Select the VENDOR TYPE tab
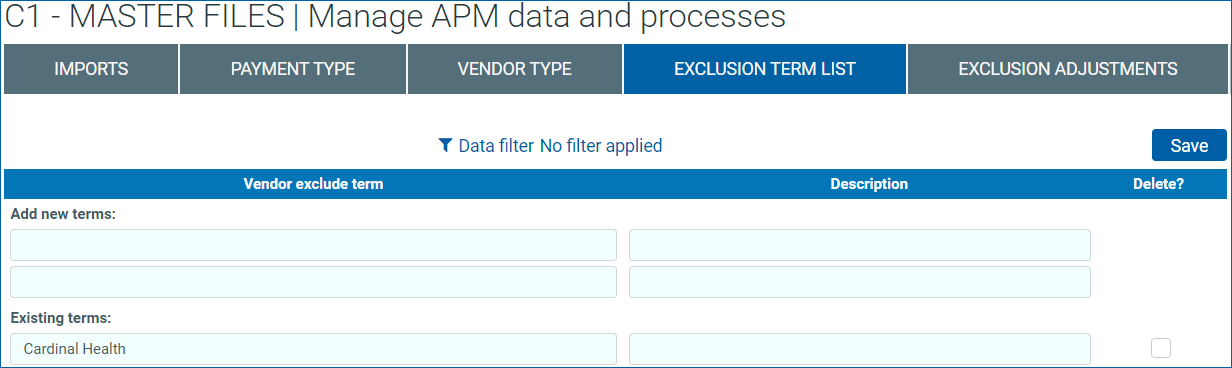1232x368 pixels. point(514,69)
